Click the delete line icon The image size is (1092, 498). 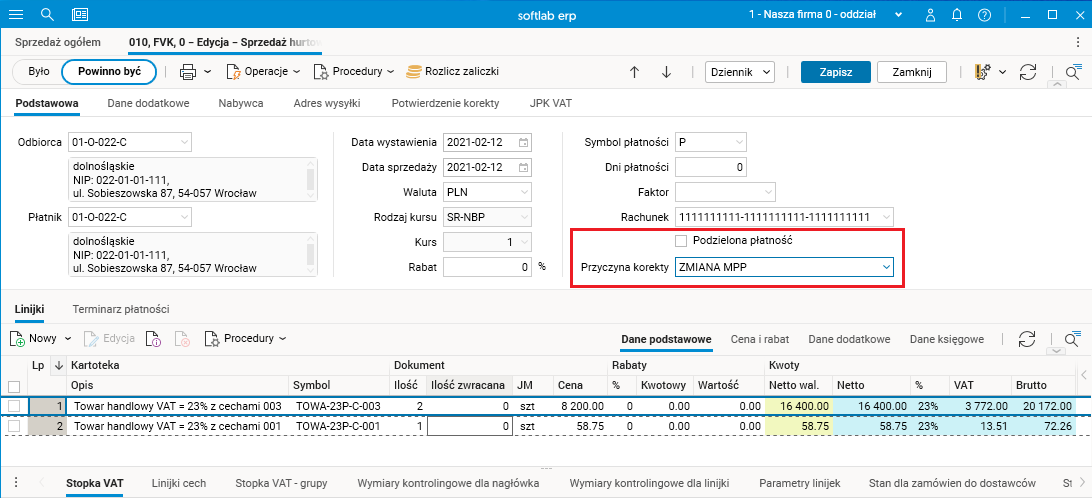tap(181, 339)
